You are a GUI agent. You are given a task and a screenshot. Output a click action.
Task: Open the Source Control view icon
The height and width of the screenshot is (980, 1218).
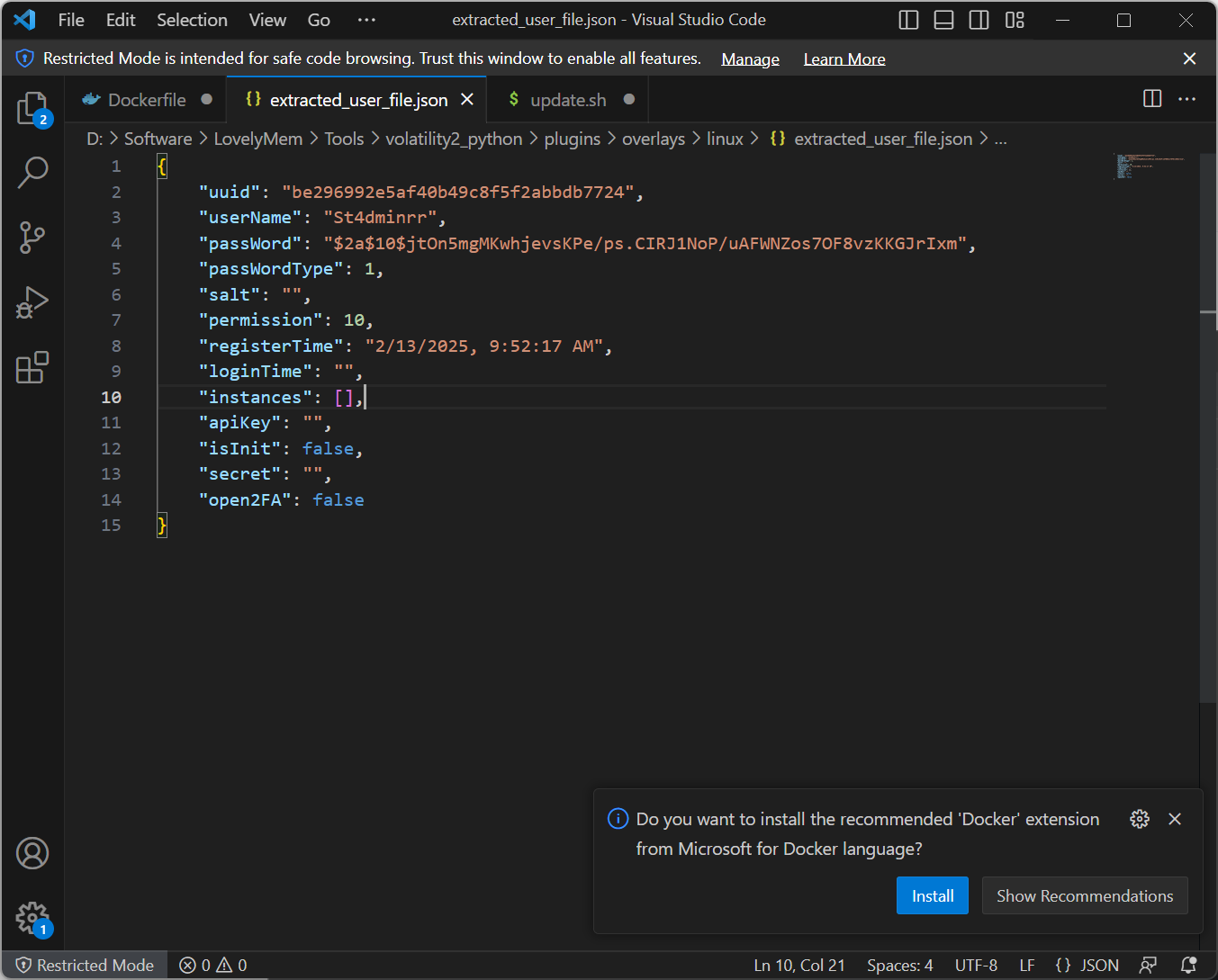pos(32,238)
